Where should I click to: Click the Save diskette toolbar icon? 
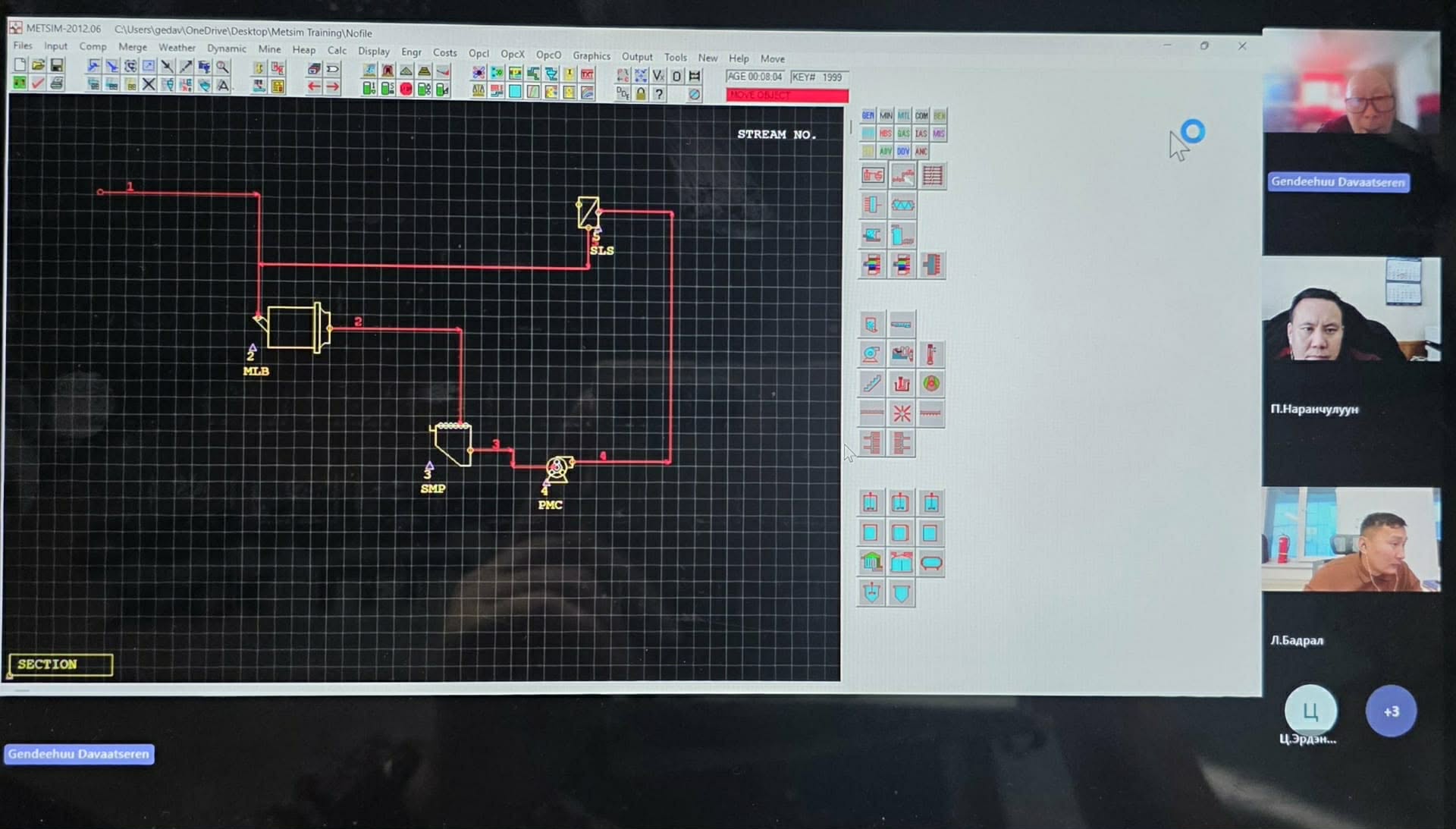coord(57,66)
